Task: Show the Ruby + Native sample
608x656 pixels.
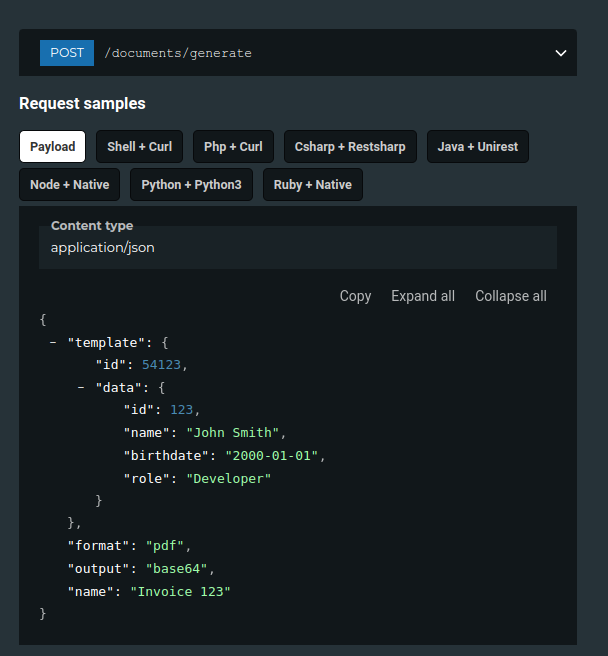Action: pos(313,185)
